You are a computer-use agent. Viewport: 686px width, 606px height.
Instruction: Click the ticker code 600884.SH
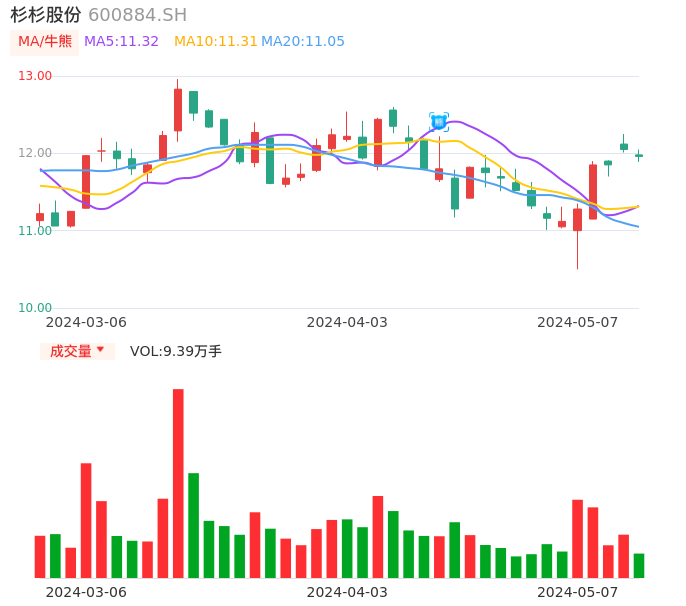(137, 15)
